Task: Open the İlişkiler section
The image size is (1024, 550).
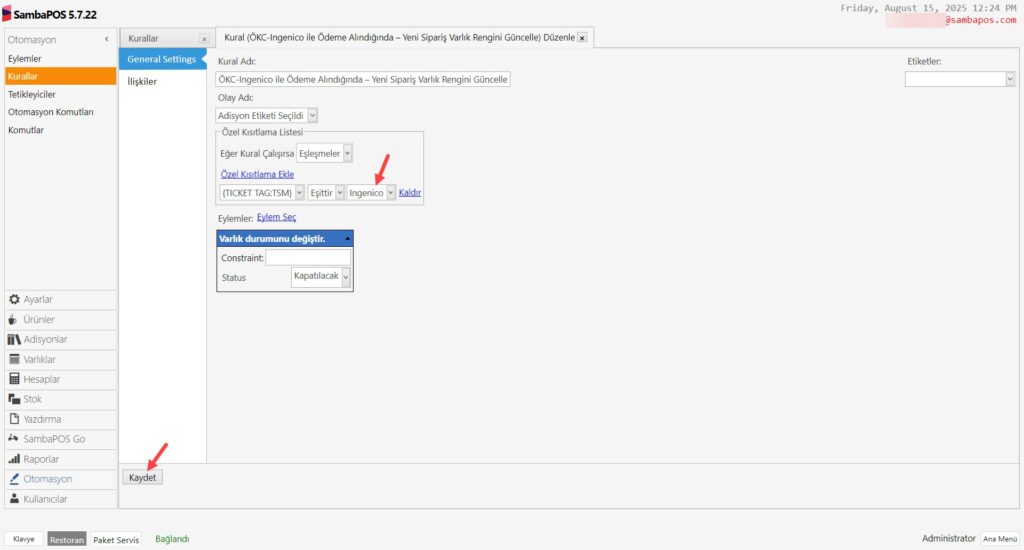Action: [x=142, y=82]
